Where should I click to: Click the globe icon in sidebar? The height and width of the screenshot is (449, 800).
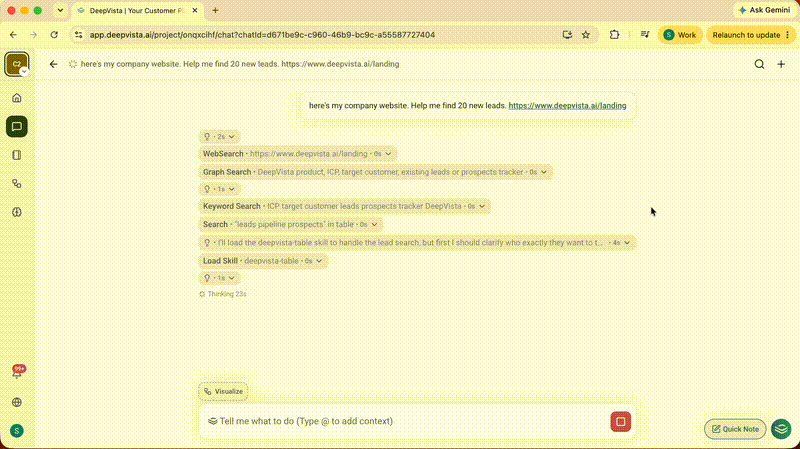17,402
